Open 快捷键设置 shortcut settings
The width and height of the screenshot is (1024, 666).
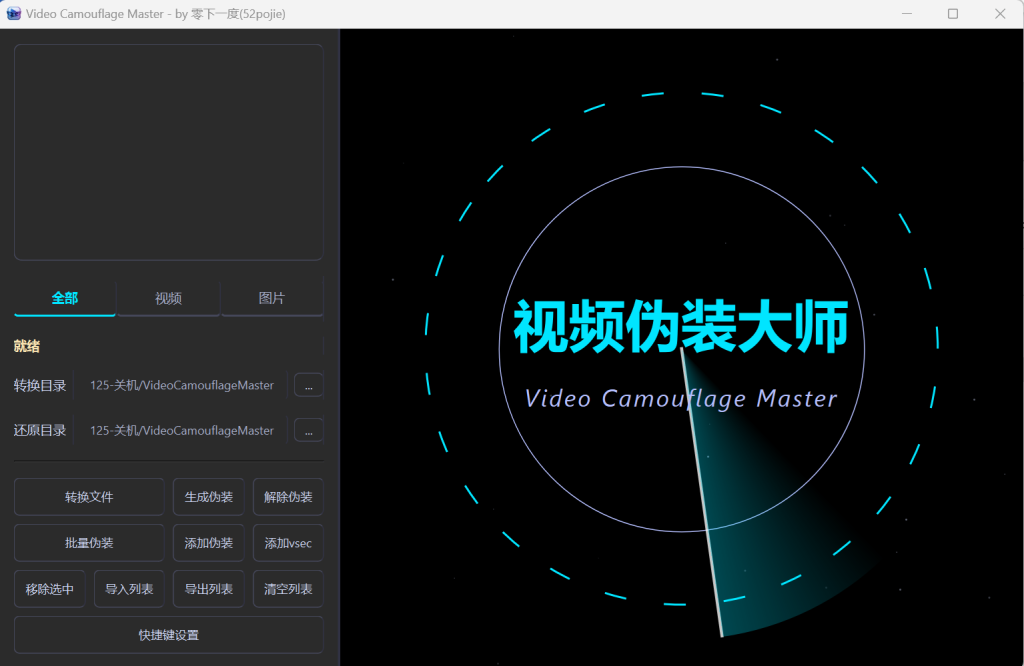coord(168,635)
